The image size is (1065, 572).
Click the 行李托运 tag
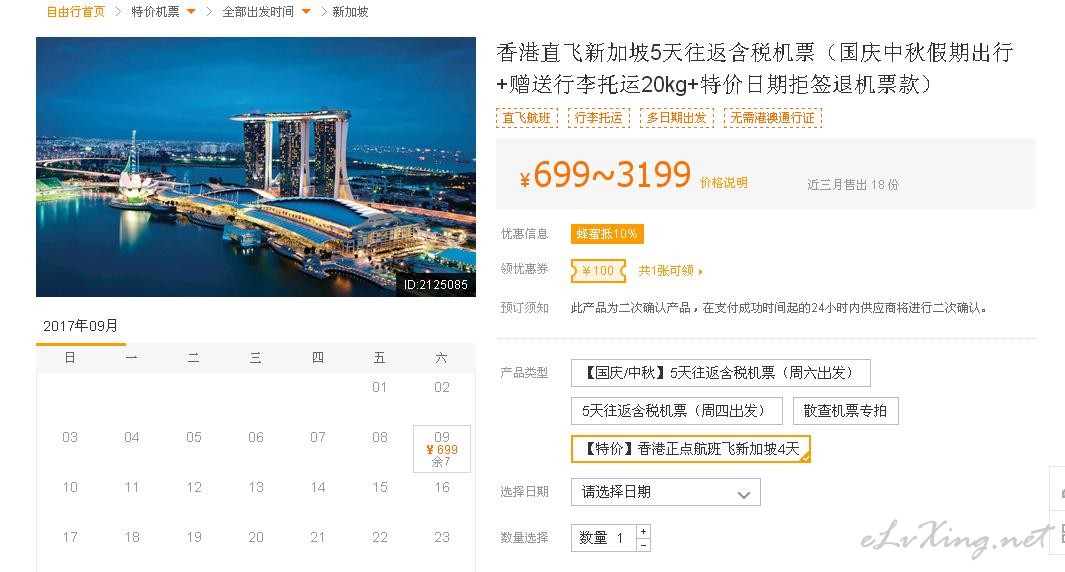(598, 118)
